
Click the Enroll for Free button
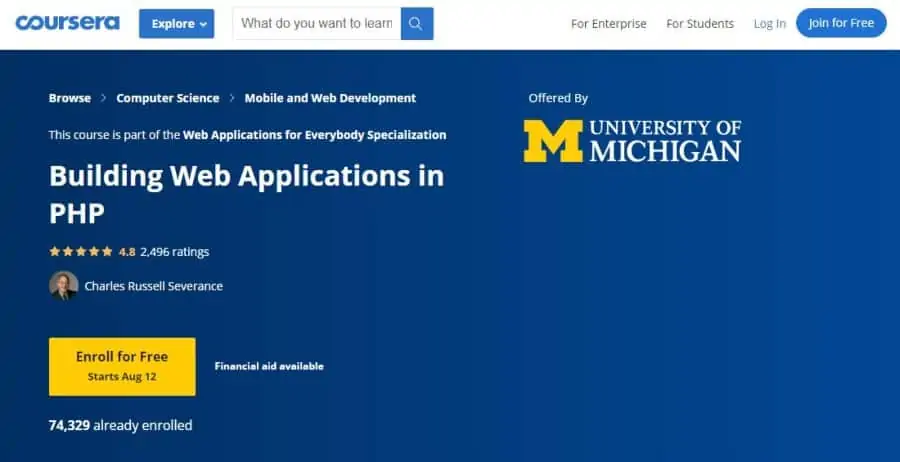[122, 366]
